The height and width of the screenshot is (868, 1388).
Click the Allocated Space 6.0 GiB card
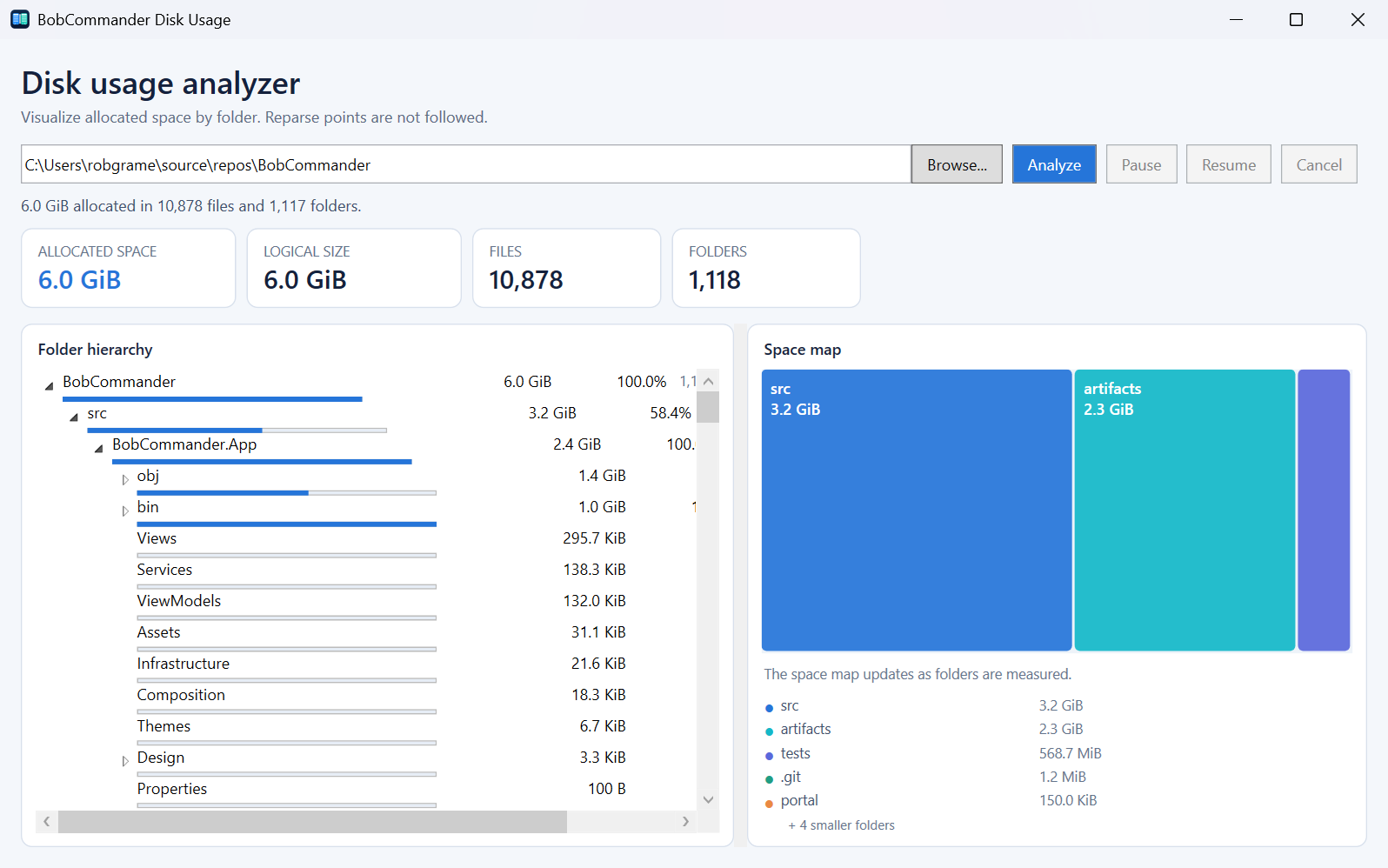(129, 268)
